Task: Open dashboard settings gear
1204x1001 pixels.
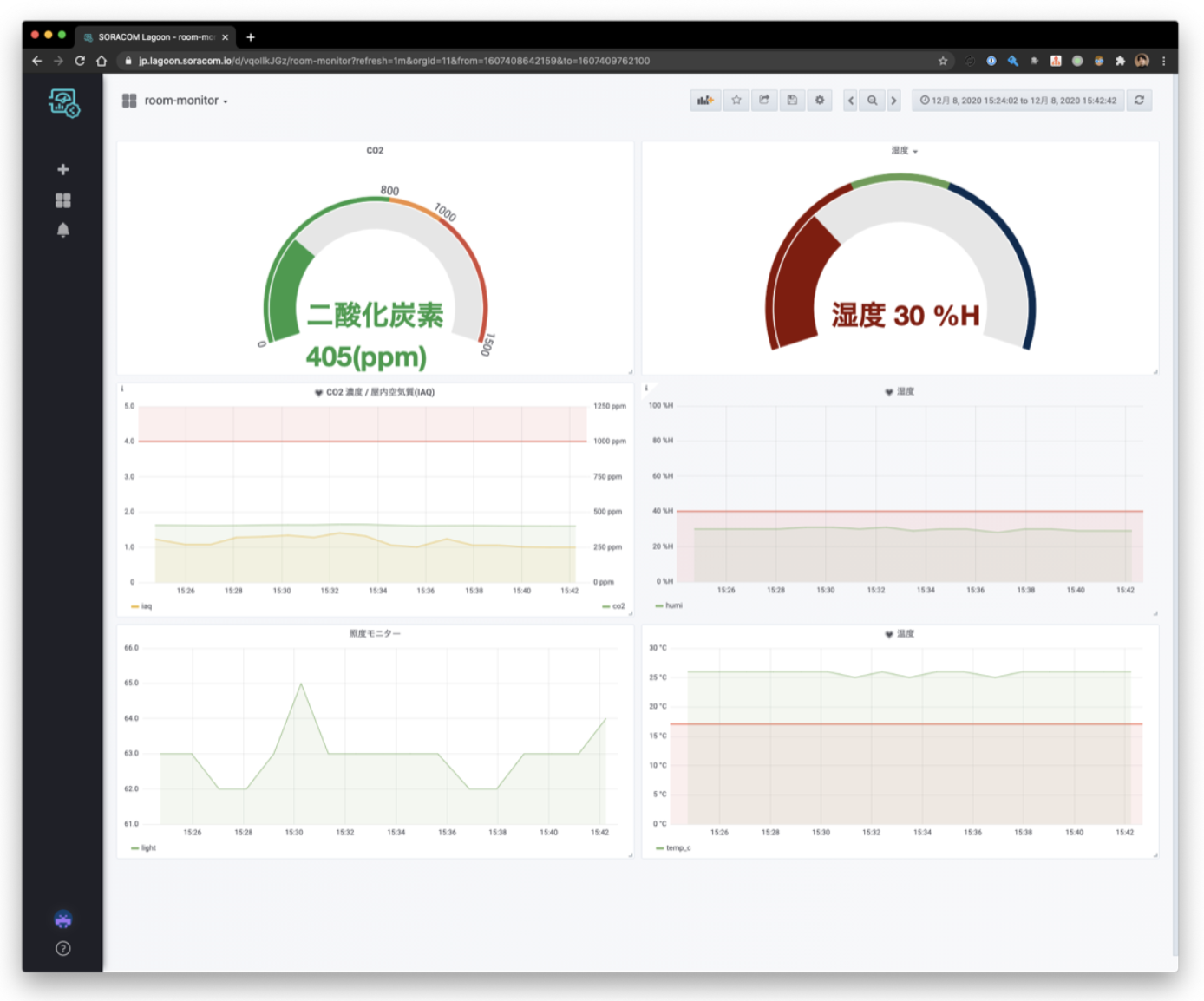Action: [820, 100]
